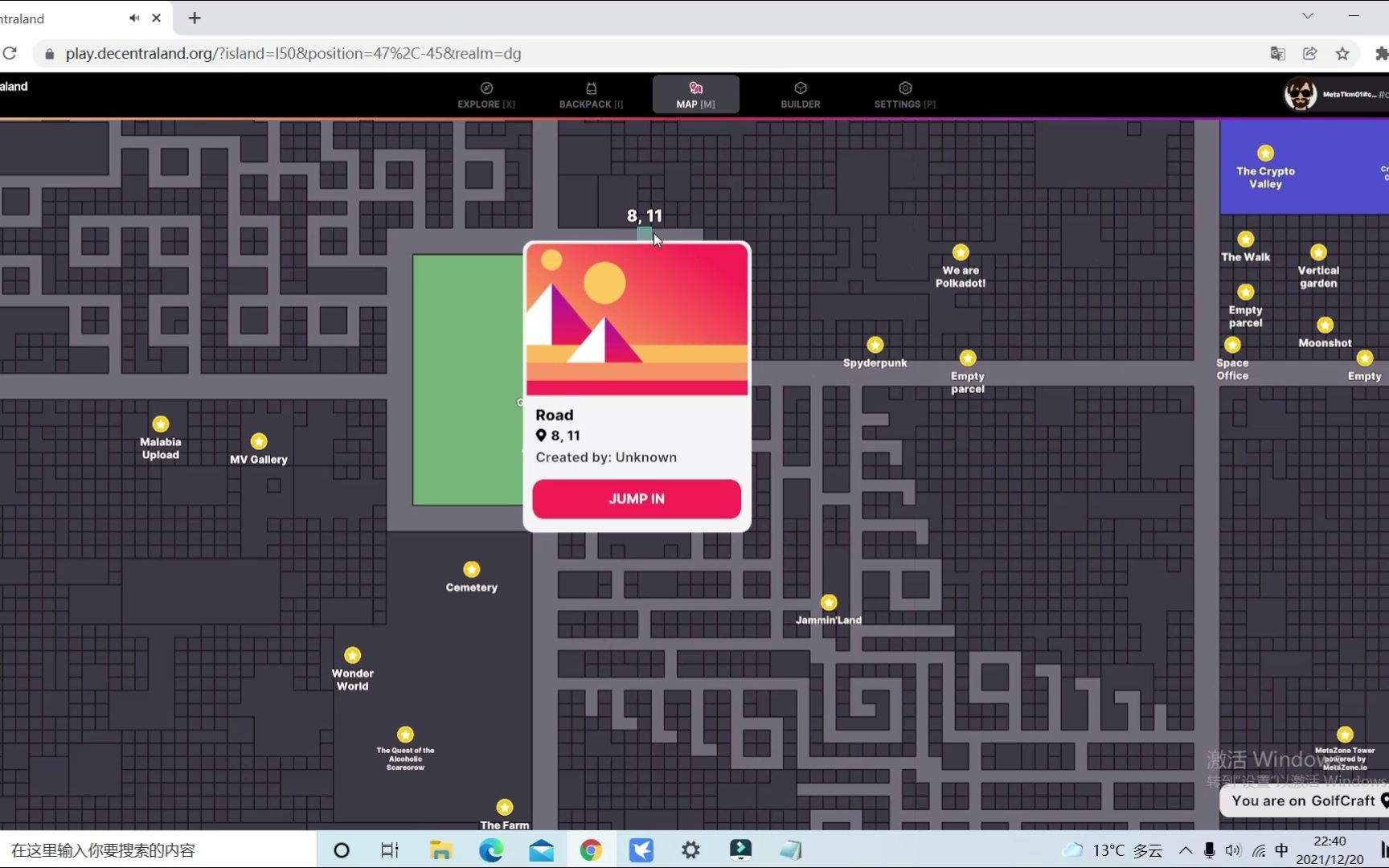Click the JUMP IN button
The width and height of the screenshot is (1389, 868).
pos(636,498)
